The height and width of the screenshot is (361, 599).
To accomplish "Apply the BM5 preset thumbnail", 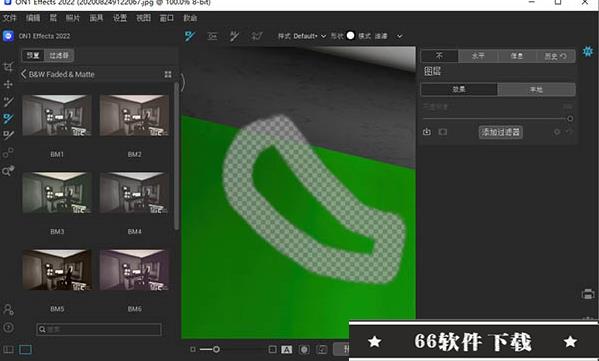I will pos(57,270).
